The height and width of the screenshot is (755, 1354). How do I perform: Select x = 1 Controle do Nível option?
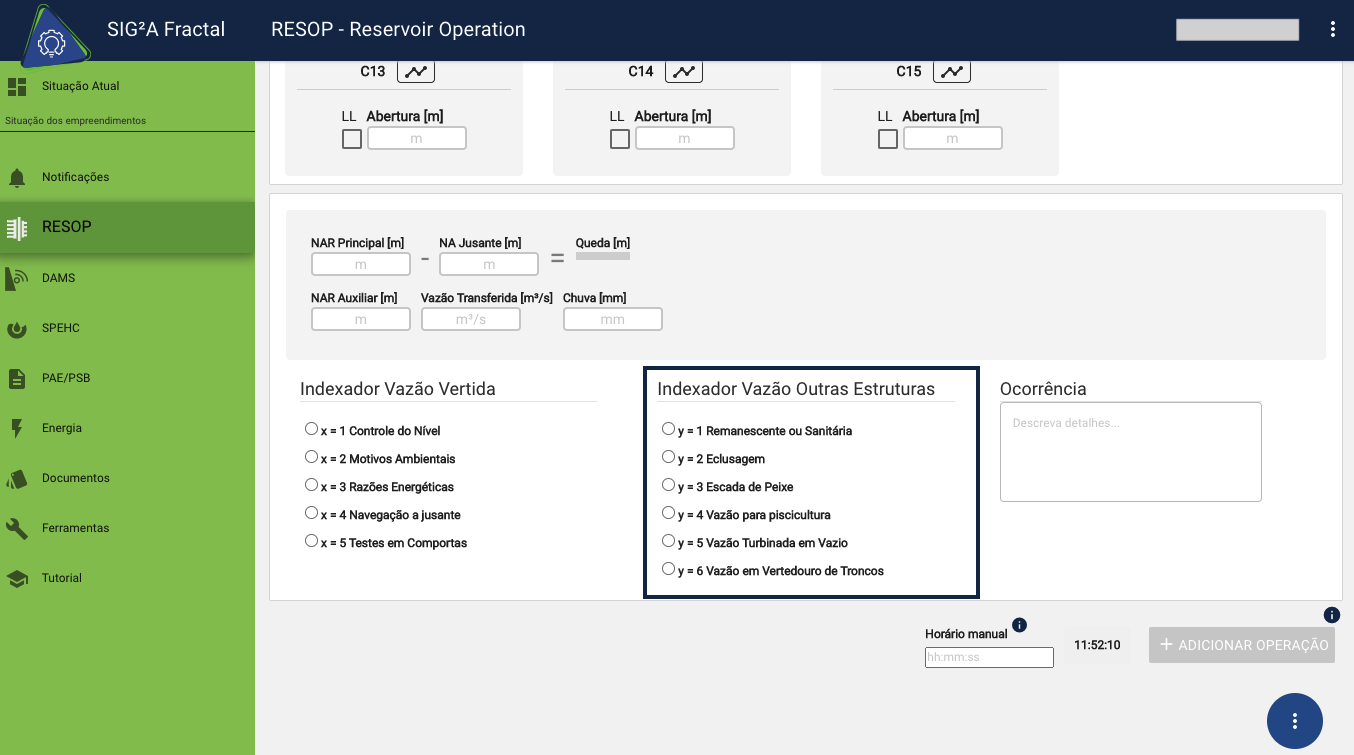click(x=311, y=429)
